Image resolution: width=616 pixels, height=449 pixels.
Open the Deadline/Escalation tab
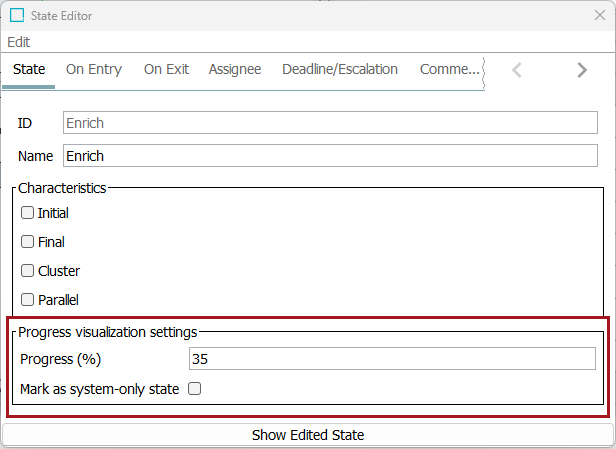coord(340,69)
